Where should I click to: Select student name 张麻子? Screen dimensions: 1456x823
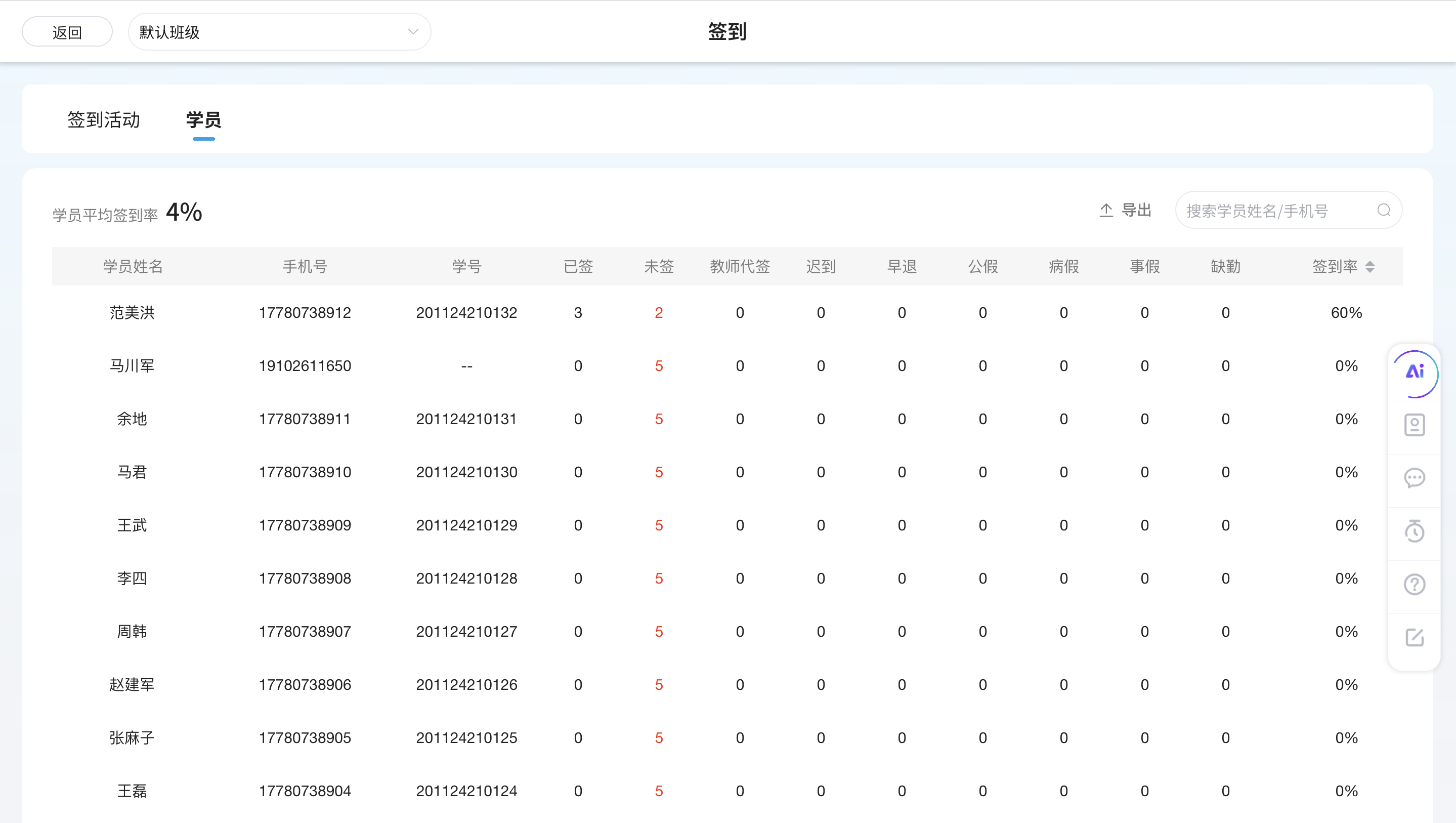pos(132,738)
